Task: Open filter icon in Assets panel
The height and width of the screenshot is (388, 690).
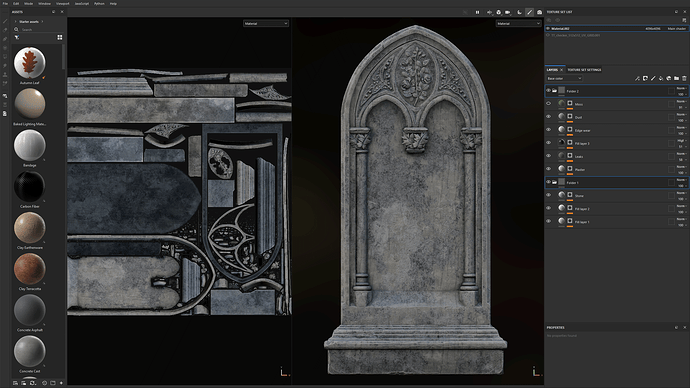Action: tap(17, 37)
